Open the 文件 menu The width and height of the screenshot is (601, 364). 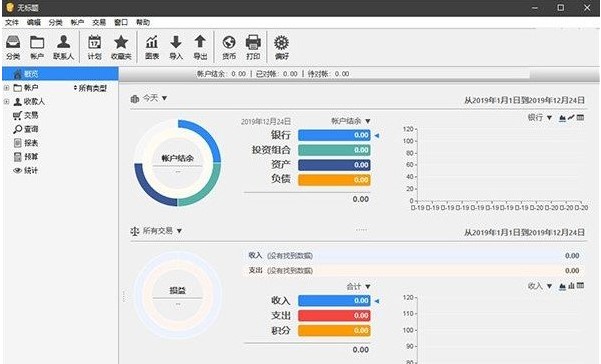(12, 22)
